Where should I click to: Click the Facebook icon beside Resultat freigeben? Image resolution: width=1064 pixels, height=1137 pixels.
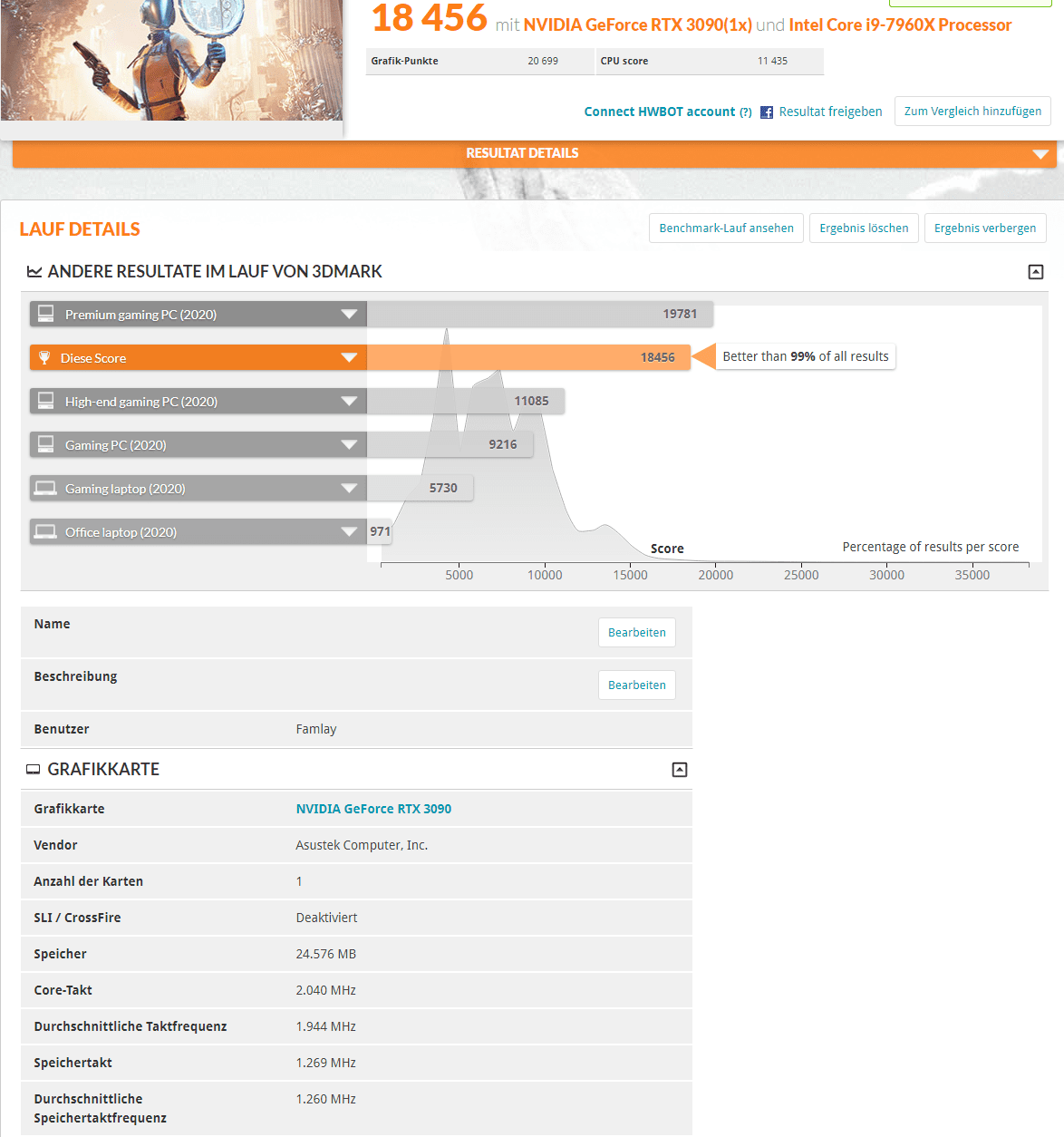[767, 112]
